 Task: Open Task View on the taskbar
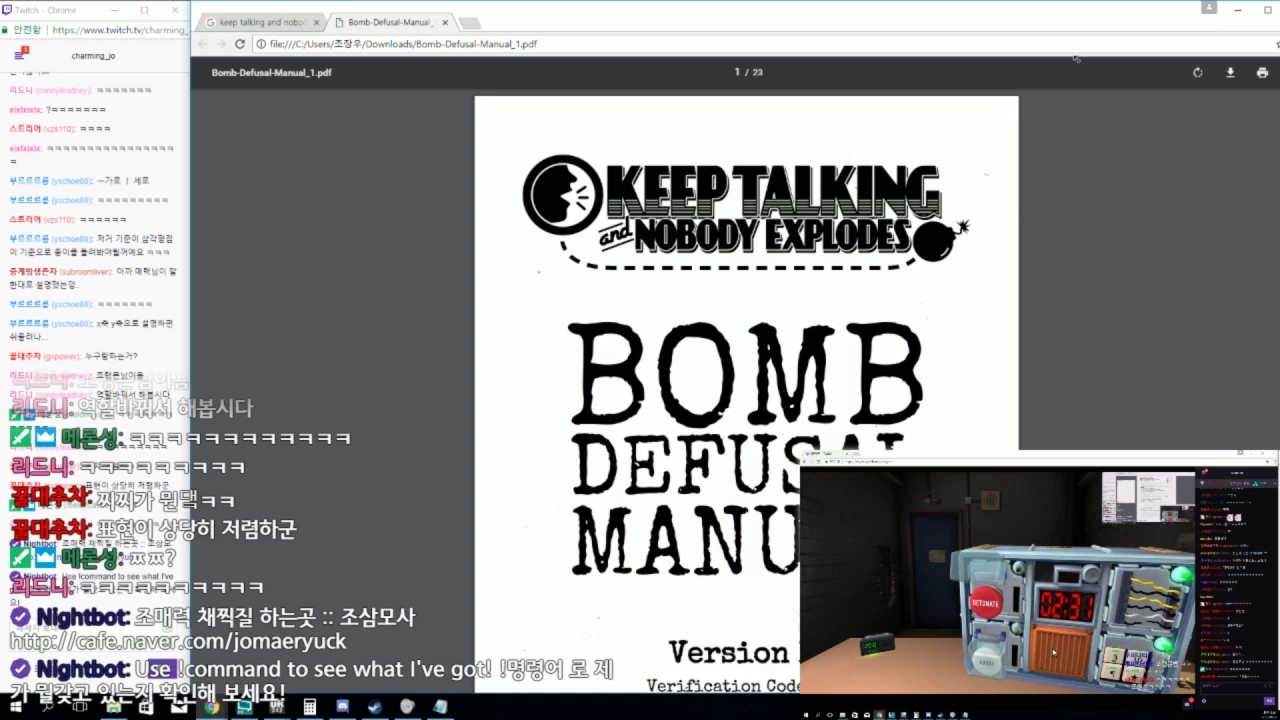pos(79,707)
